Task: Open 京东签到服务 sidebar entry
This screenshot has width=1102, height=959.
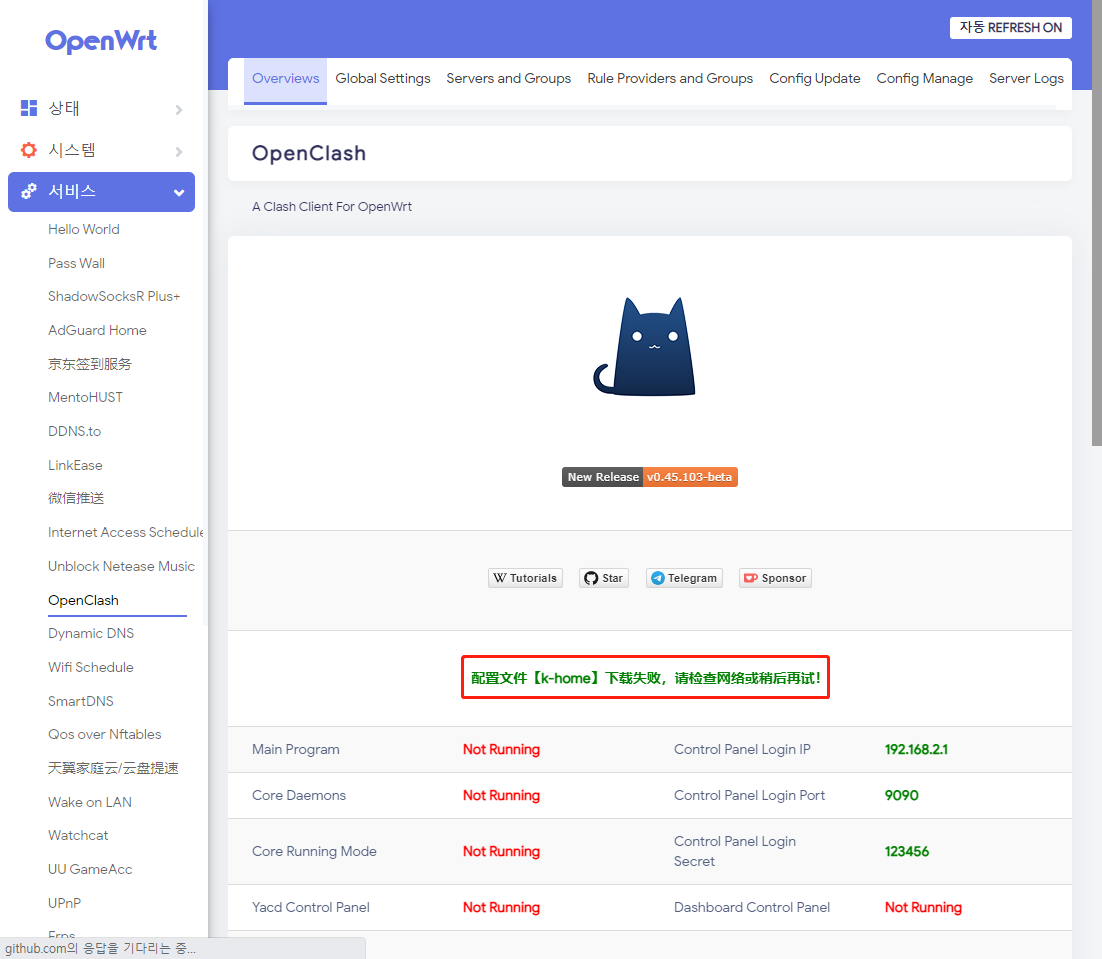Action: tap(90, 364)
